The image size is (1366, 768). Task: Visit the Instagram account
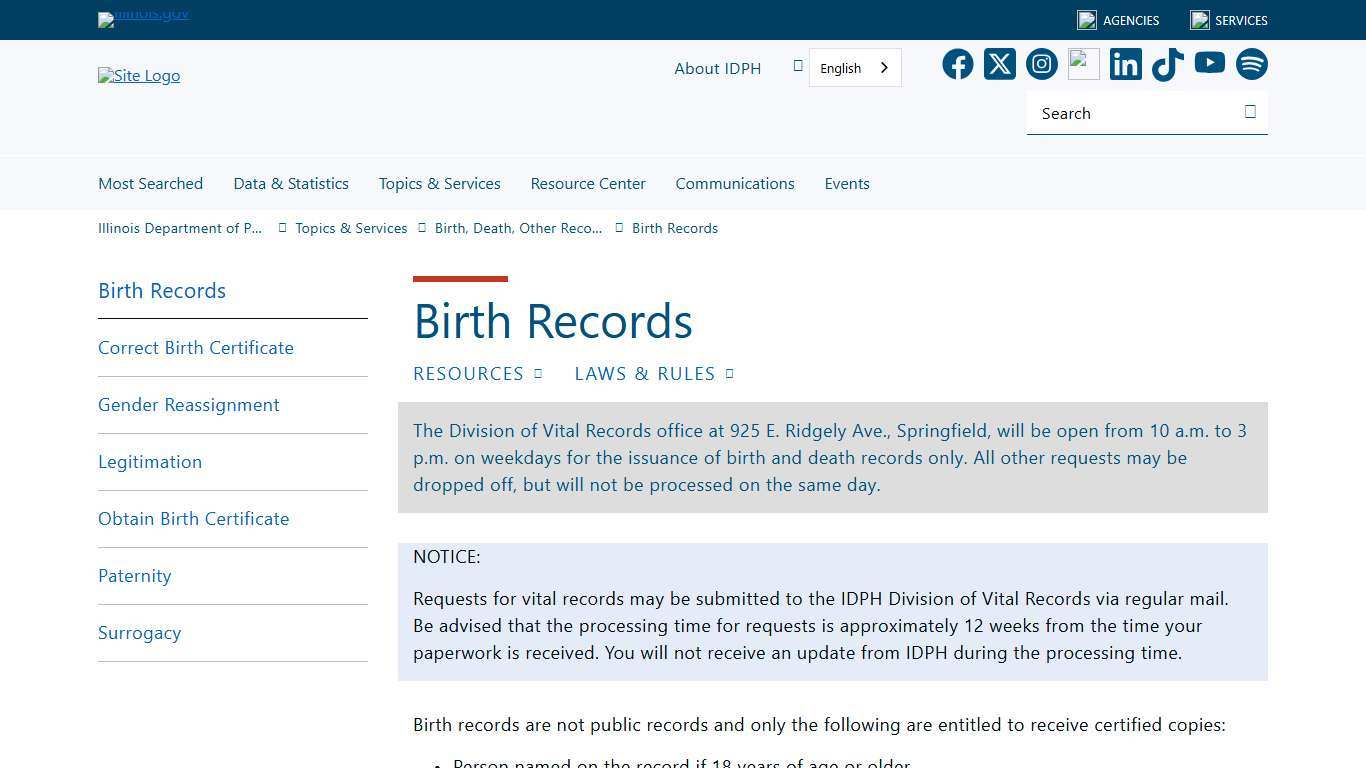1041,63
